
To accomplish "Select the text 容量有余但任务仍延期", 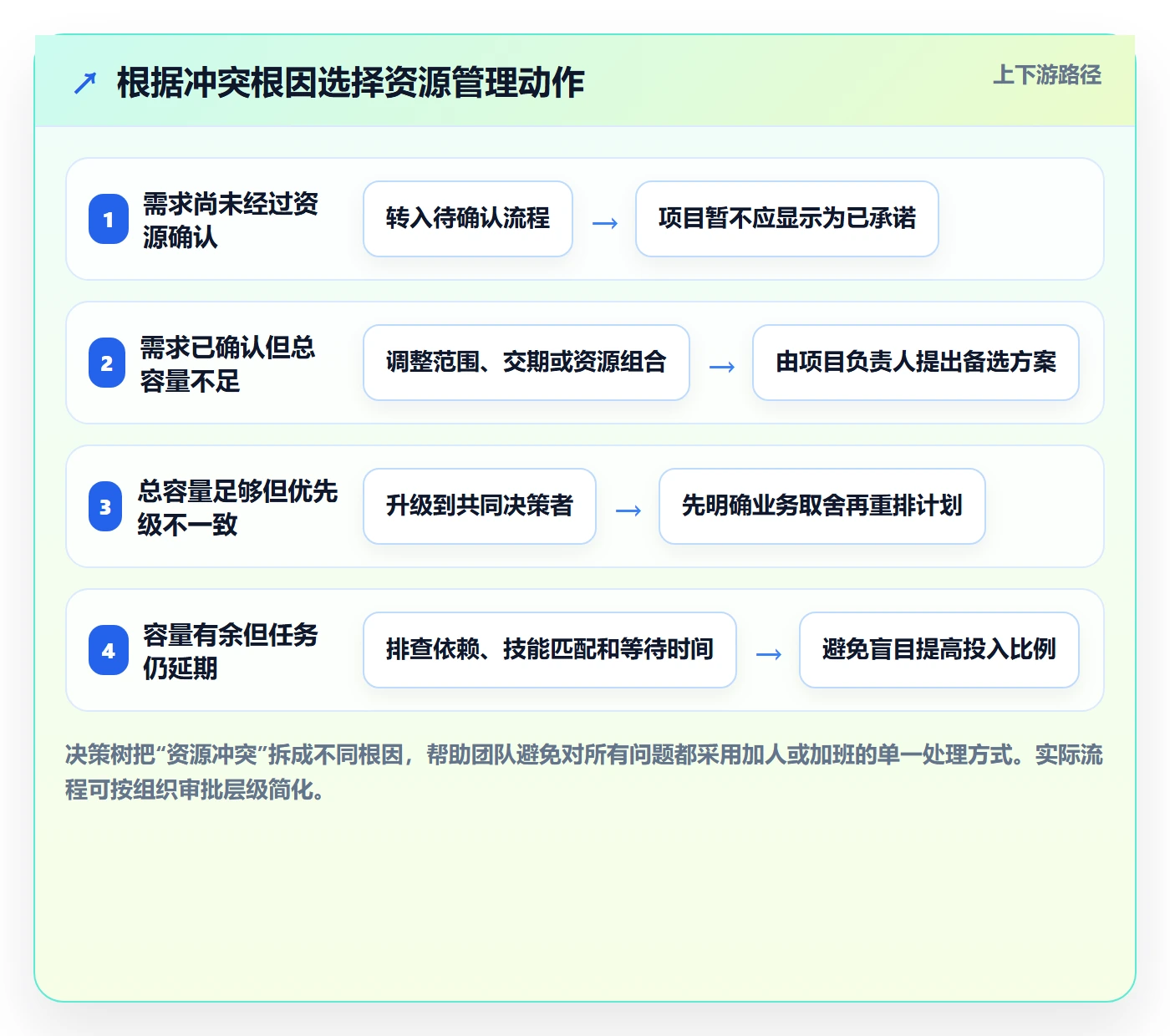I will coord(231,651).
